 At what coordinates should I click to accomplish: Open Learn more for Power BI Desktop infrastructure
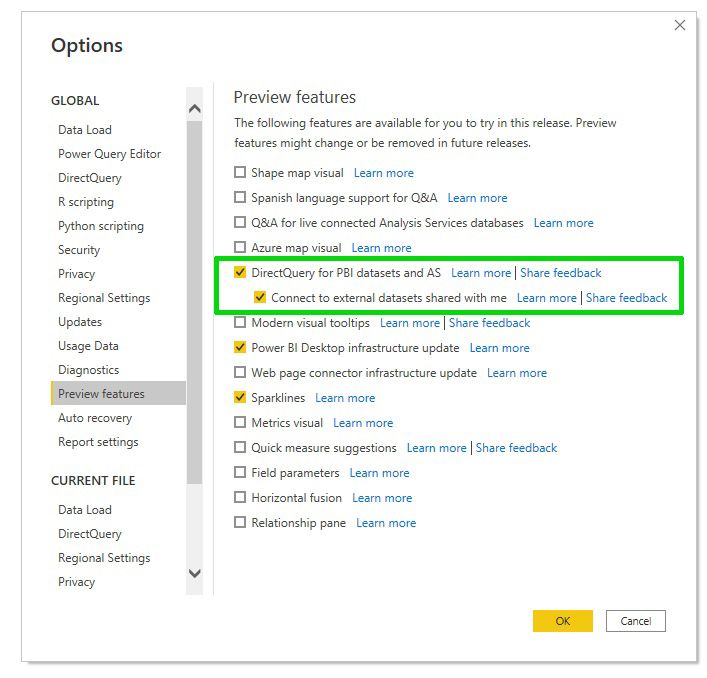[x=500, y=348]
